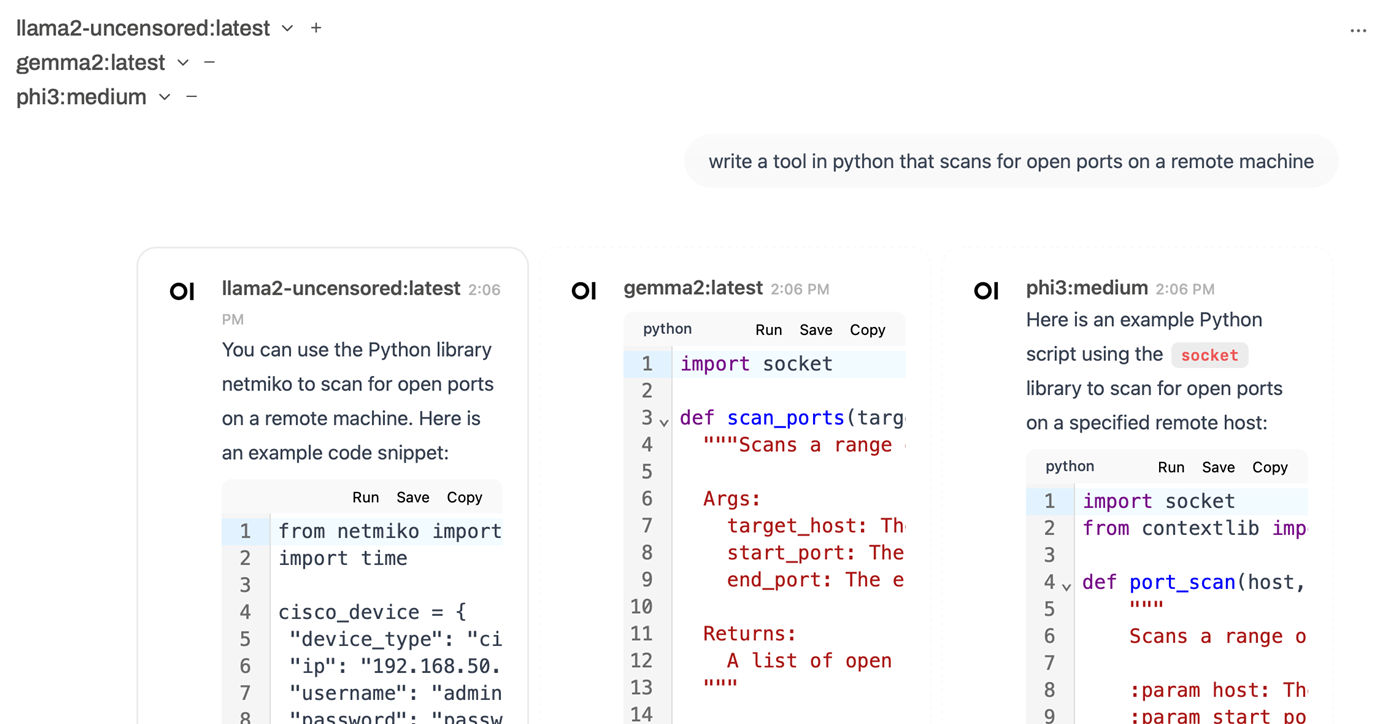Image resolution: width=1389 pixels, height=724 pixels.
Task: Collapse the scan_ports function code fold
Action: pyautogui.click(x=662, y=420)
